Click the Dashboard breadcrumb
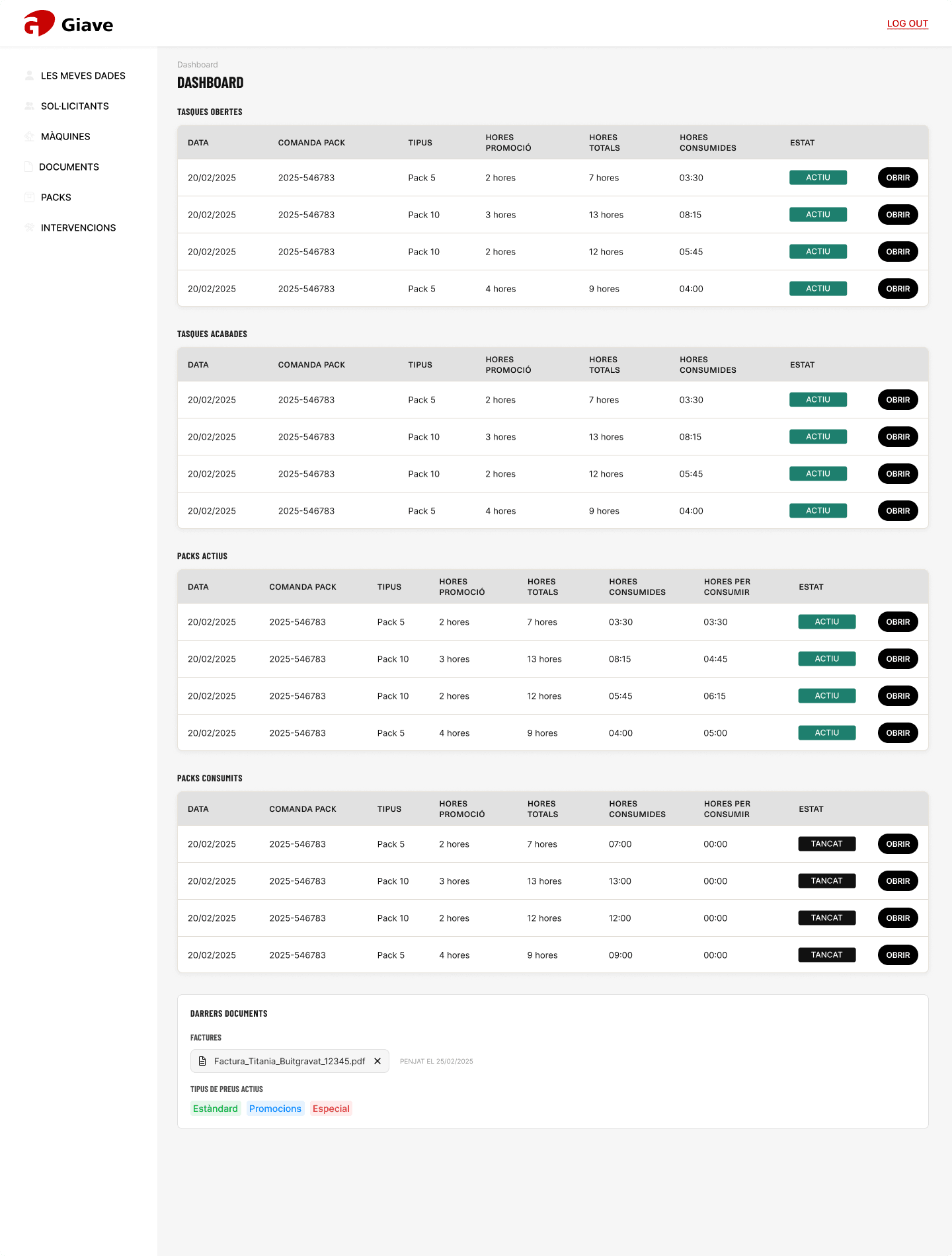Viewport: 952px width, 1256px height. (x=197, y=65)
